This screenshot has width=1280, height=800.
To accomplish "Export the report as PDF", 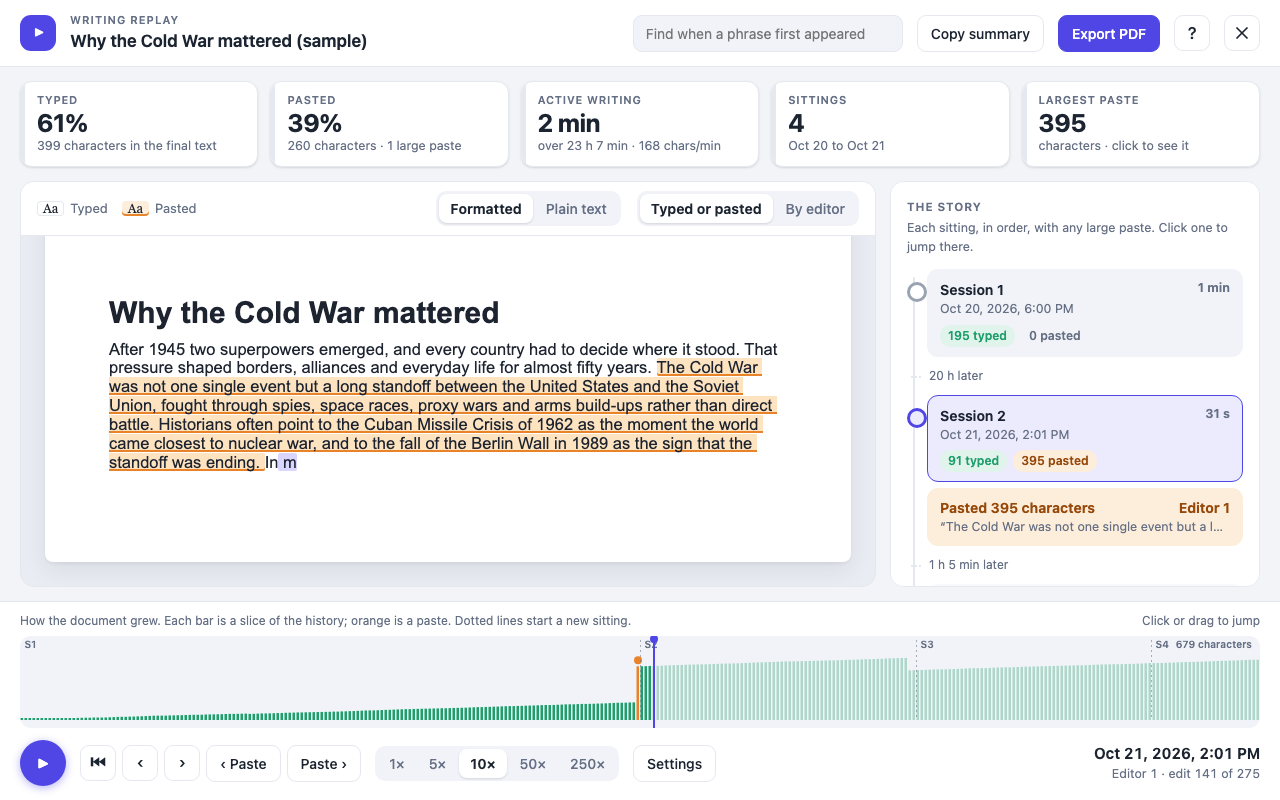I will (x=1109, y=33).
